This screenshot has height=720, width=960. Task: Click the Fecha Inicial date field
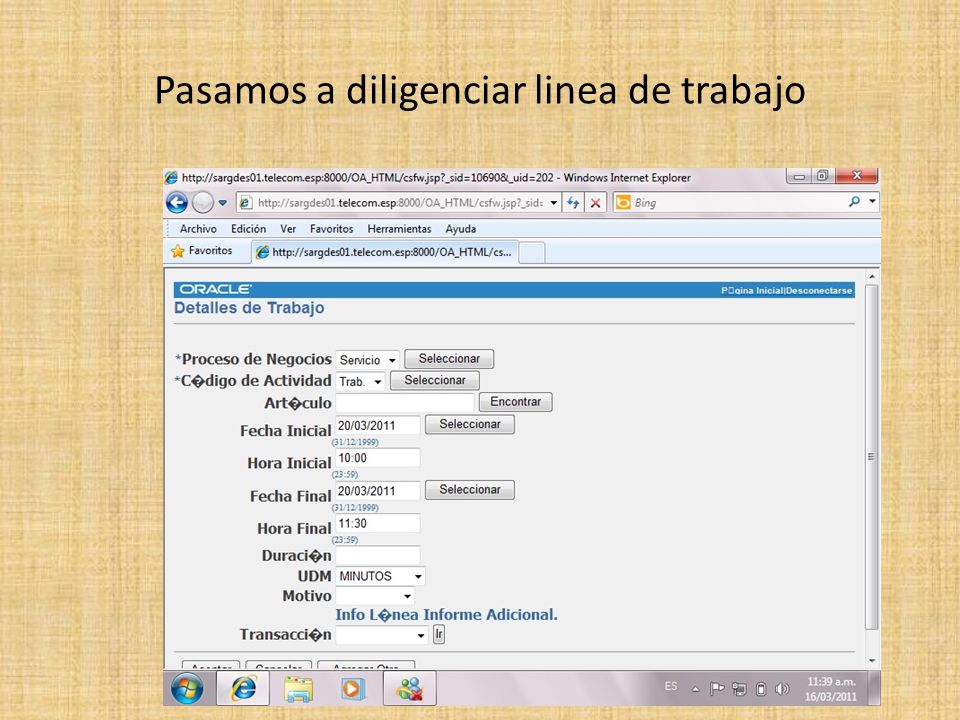coord(378,426)
